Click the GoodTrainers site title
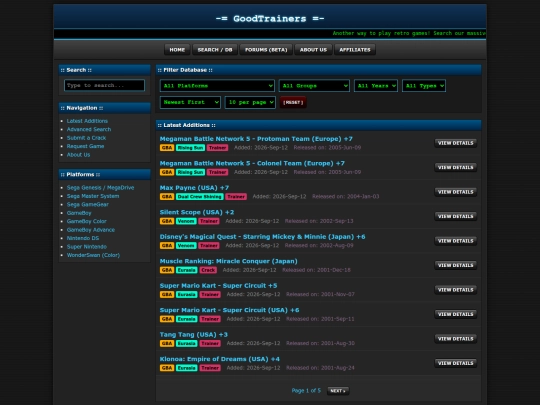This screenshot has width=540, height=405. (x=270, y=19)
